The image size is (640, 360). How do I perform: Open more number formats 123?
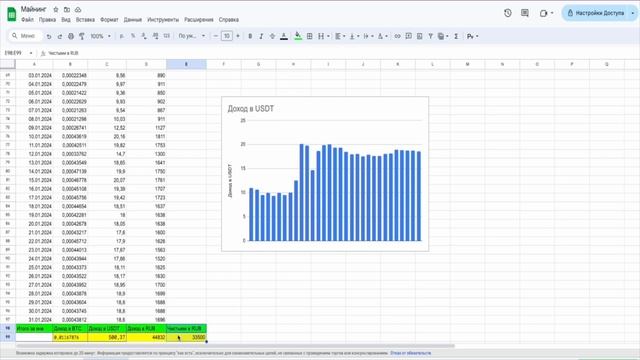(x=167, y=36)
